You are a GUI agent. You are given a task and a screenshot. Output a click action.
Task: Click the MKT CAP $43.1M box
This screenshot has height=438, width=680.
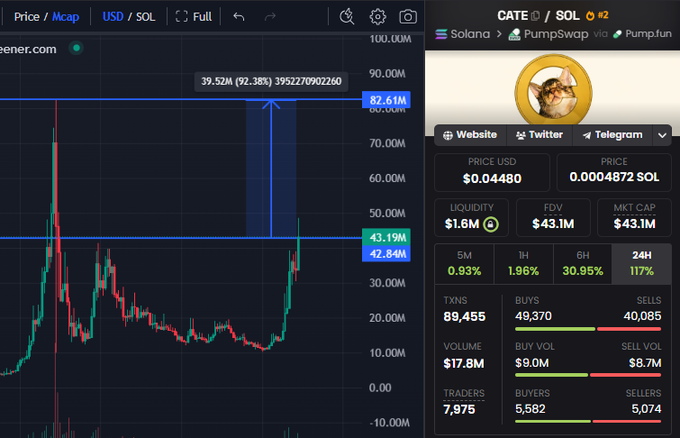[634, 217]
